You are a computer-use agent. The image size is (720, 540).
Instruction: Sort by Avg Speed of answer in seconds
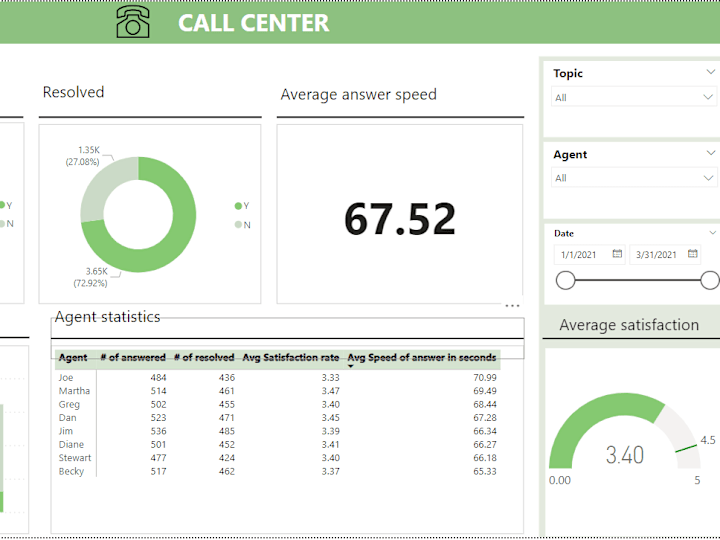click(422, 358)
